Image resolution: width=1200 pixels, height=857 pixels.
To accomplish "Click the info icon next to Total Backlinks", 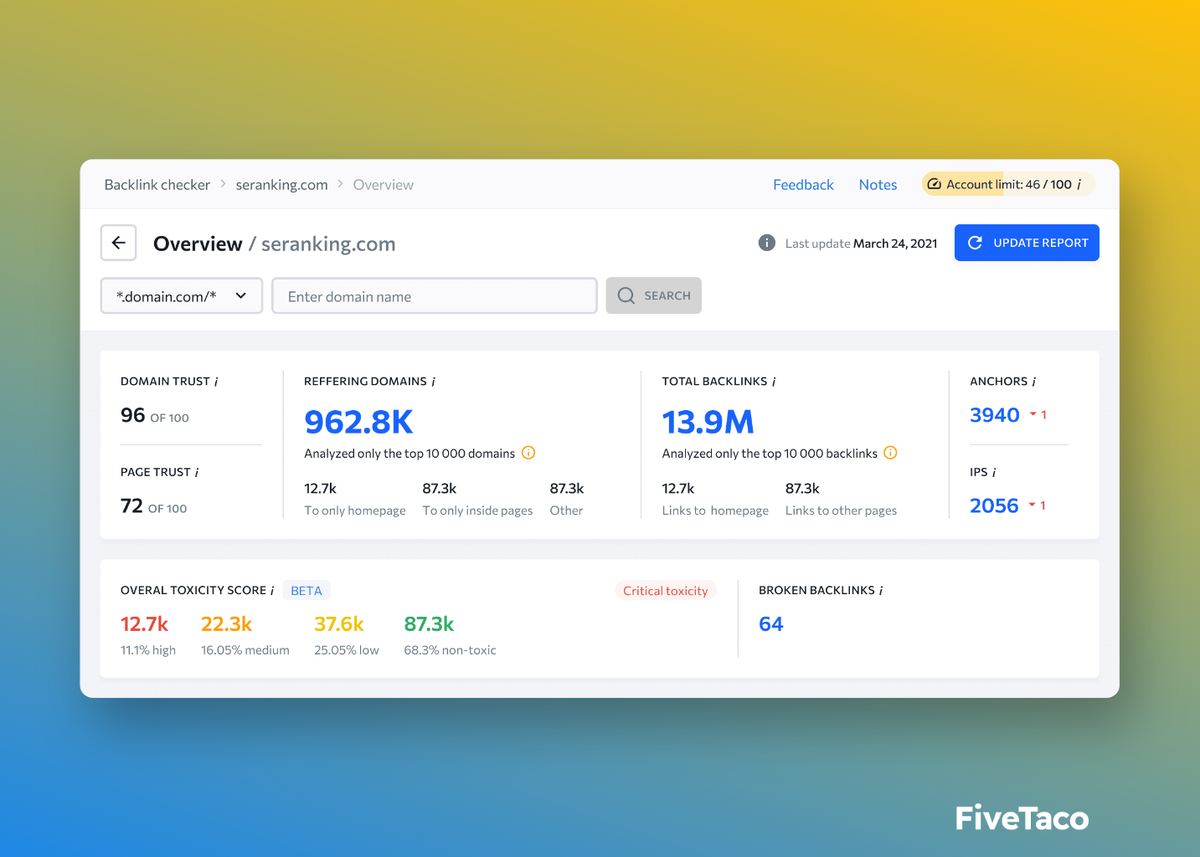I will (774, 382).
